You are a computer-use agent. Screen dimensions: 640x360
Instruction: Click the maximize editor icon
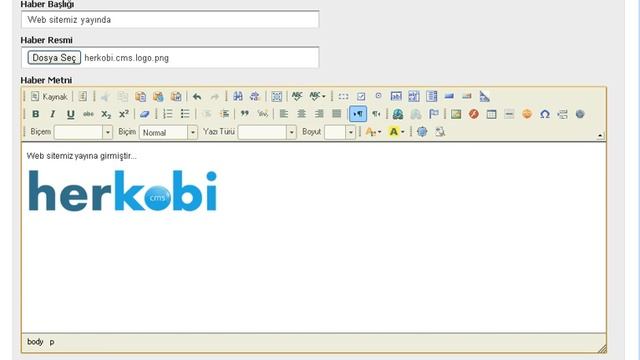click(422, 132)
